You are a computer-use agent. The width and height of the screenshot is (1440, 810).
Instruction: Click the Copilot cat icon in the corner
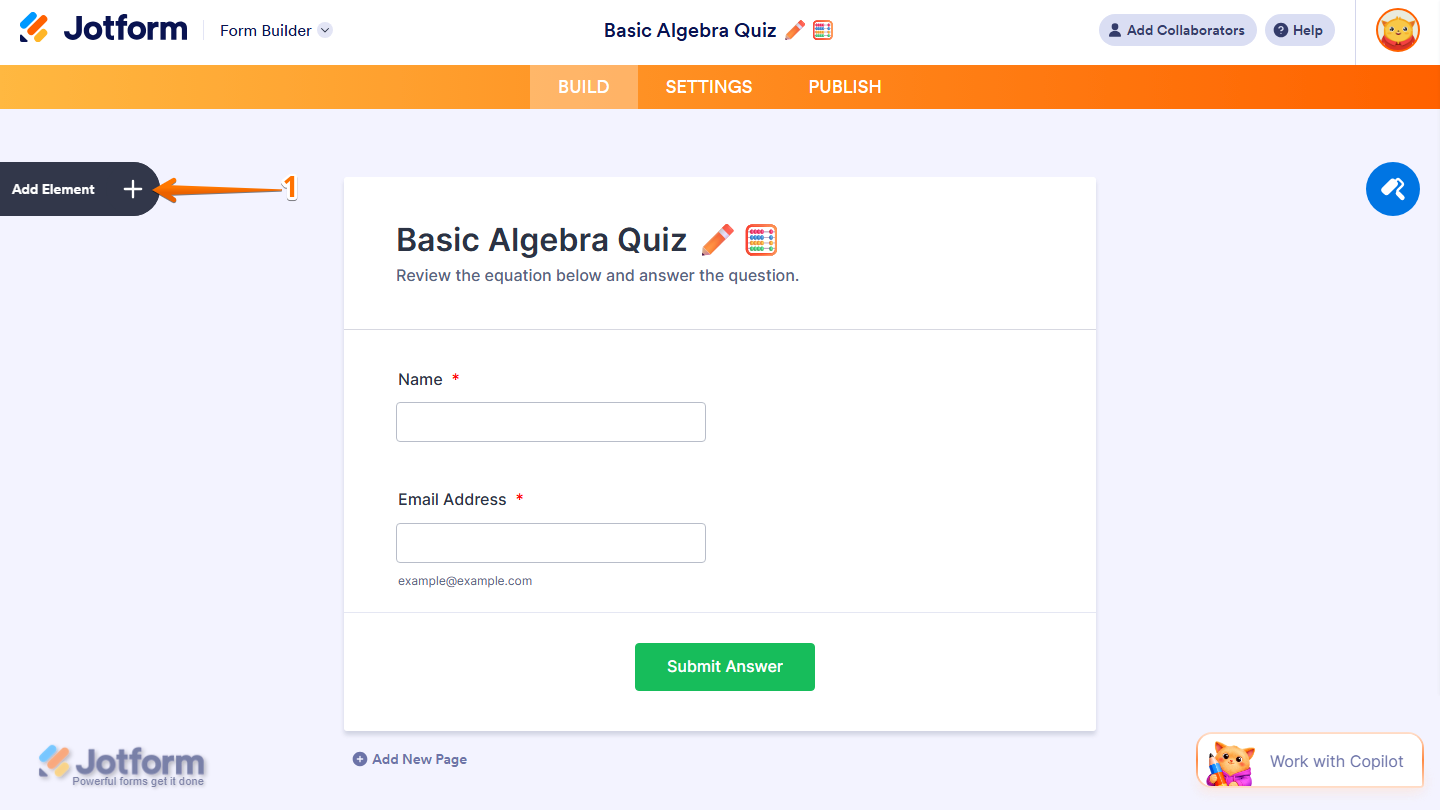pos(1232,761)
